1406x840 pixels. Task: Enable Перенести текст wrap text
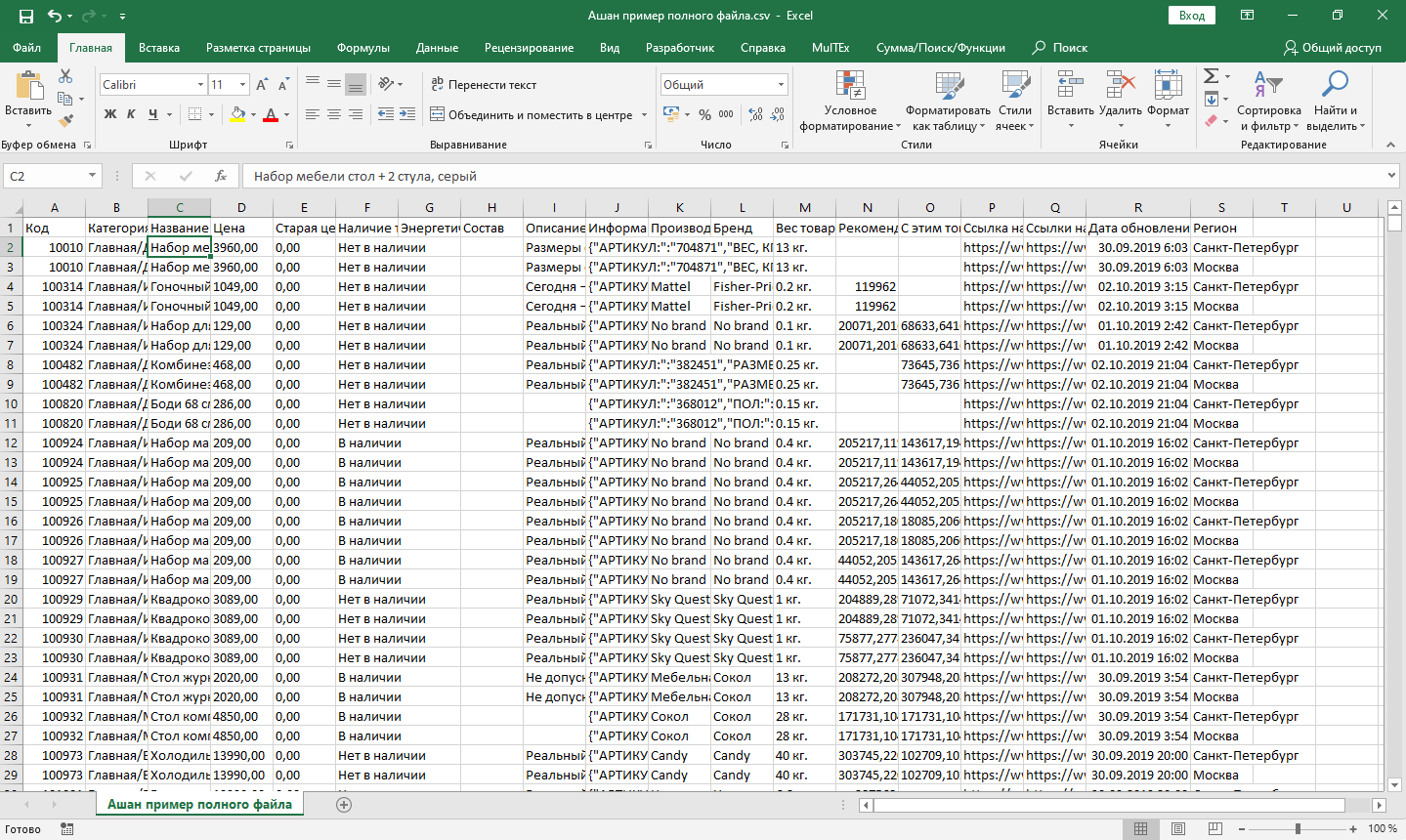click(484, 85)
